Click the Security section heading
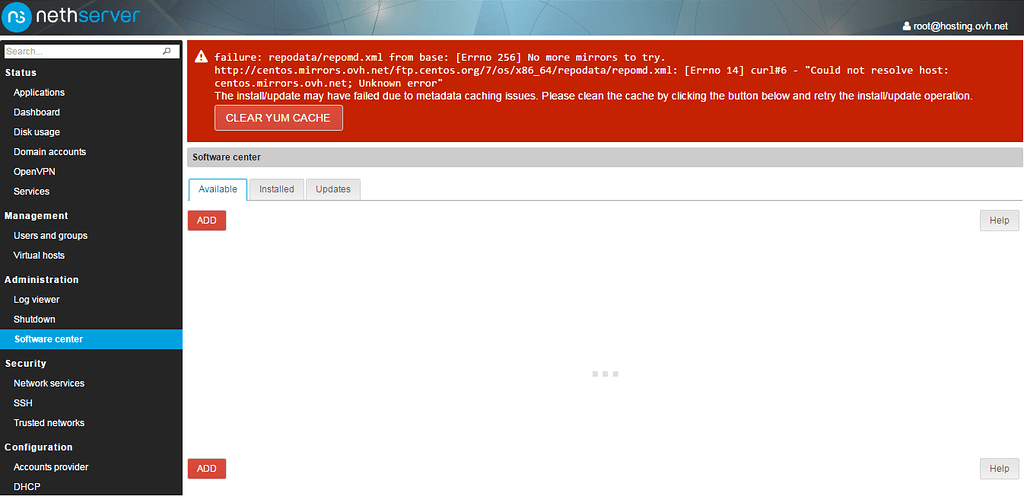This screenshot has width=1024, height=503. pos(25,363)
